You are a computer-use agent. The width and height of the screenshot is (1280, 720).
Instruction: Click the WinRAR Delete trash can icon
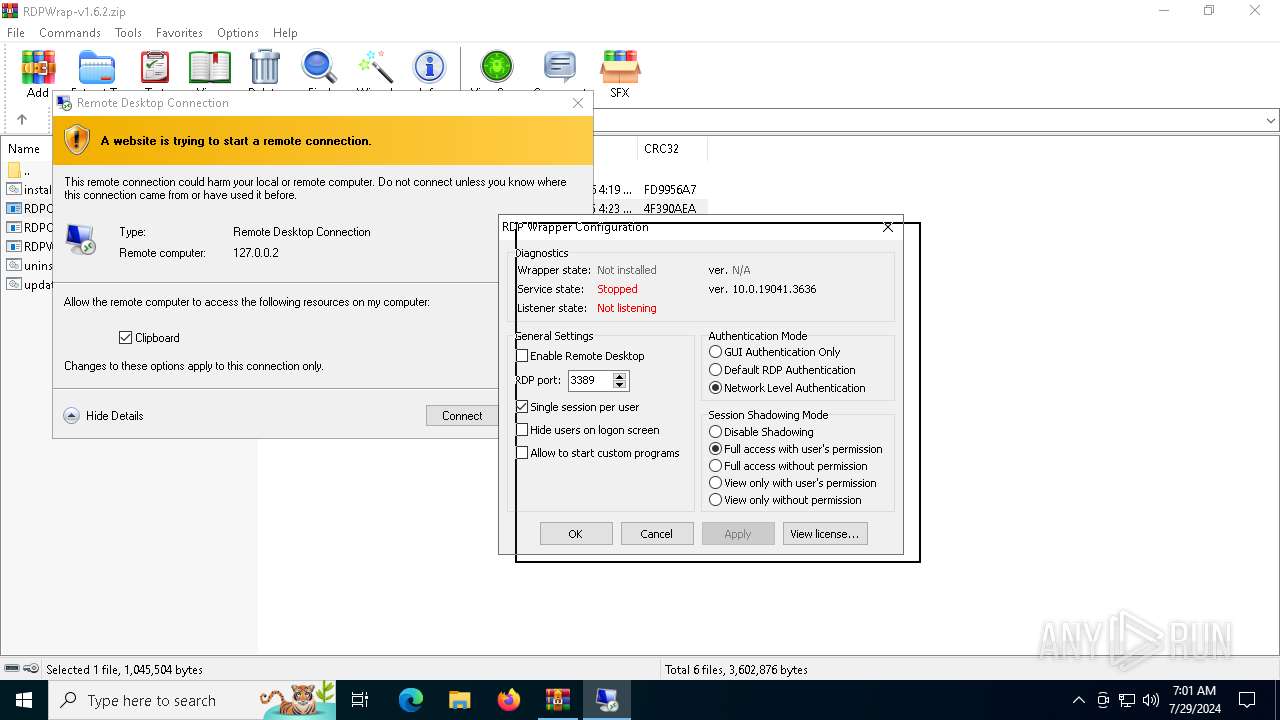265,68
